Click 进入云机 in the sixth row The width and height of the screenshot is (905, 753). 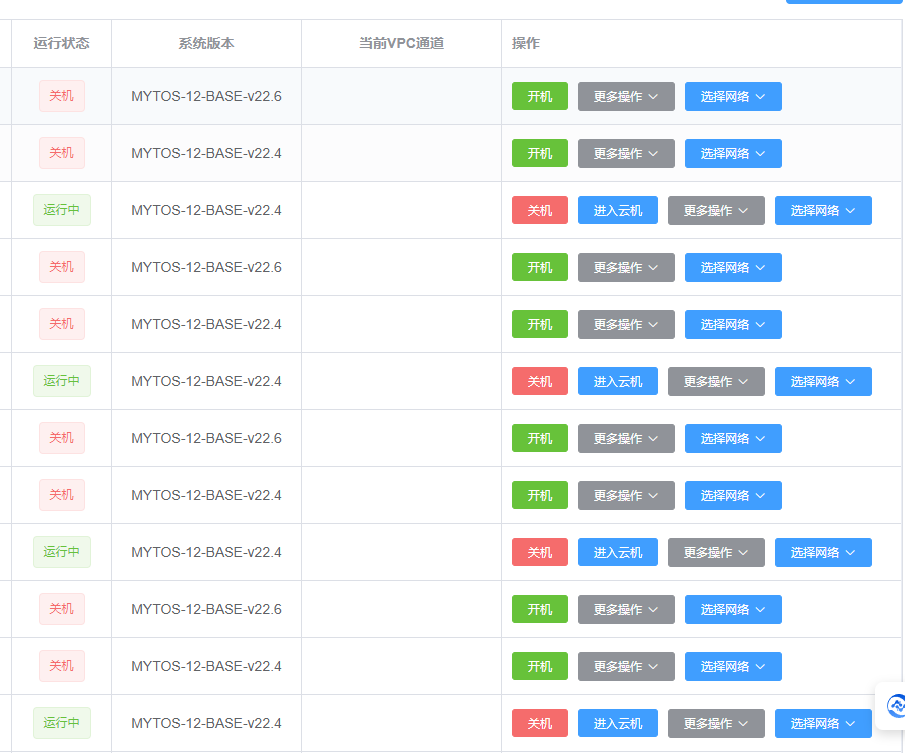[x=617, y=382]
